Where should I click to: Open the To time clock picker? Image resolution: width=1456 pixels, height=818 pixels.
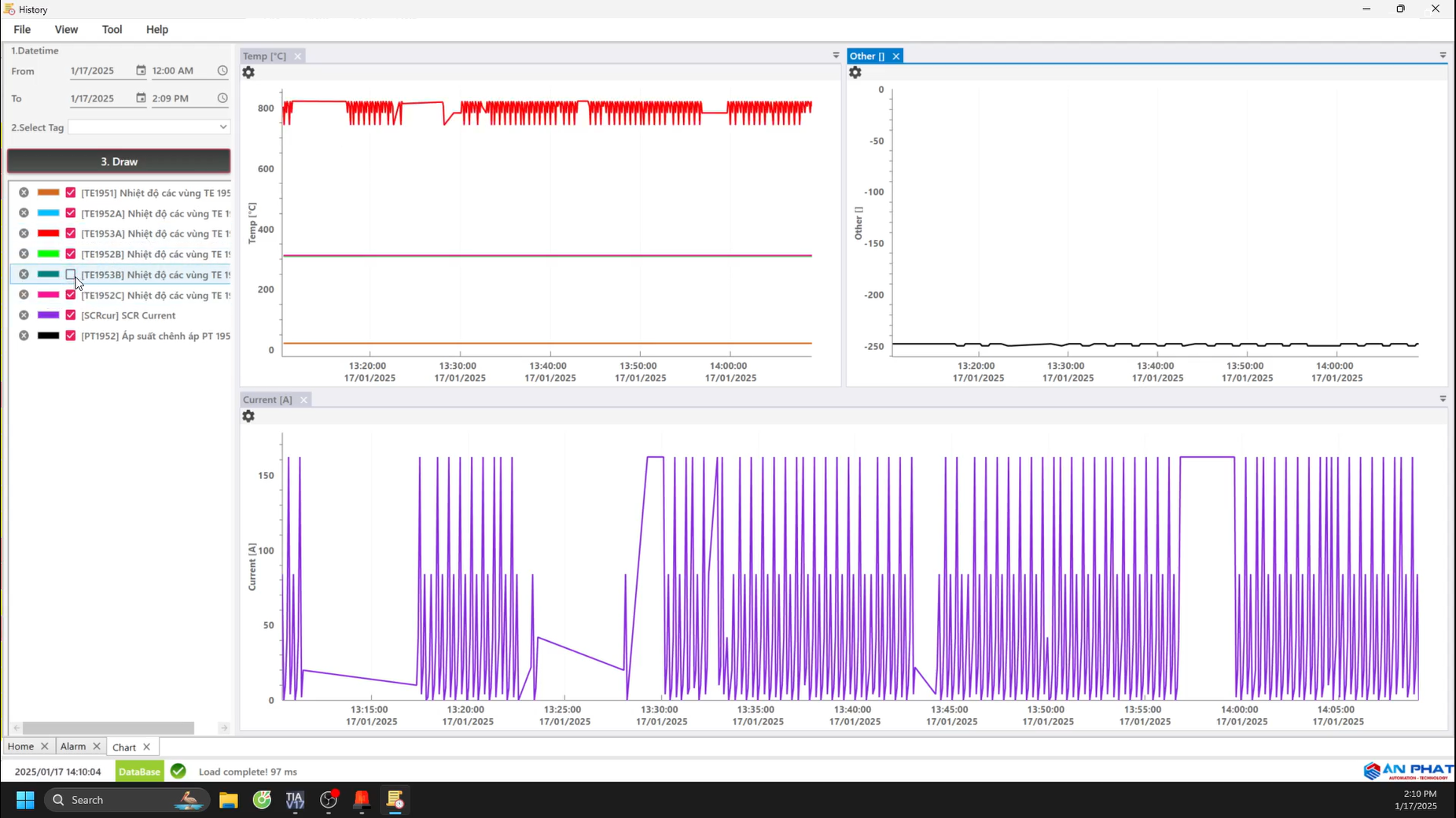pos(222,98)
